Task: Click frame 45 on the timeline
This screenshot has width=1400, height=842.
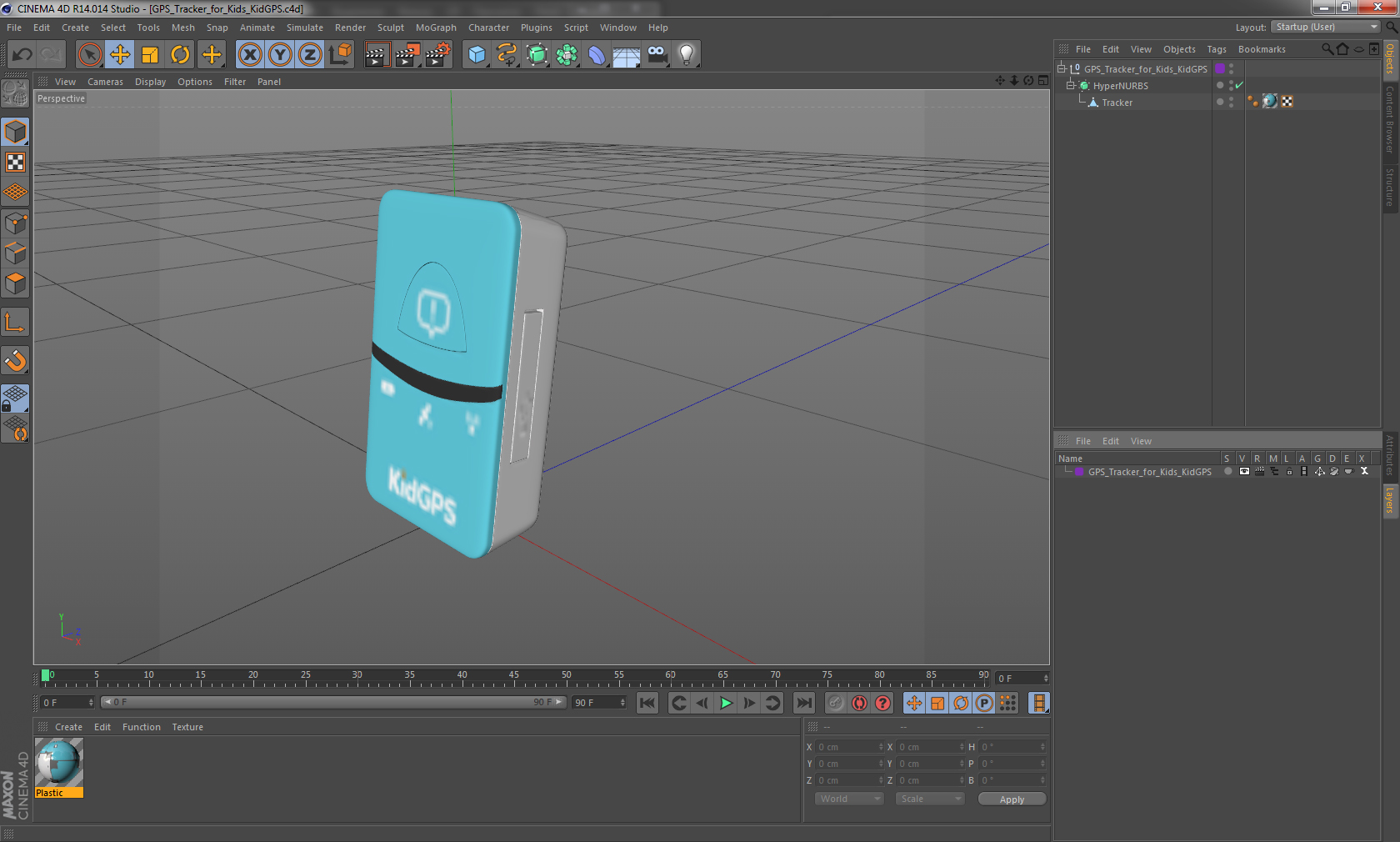Action: (514, 677)
